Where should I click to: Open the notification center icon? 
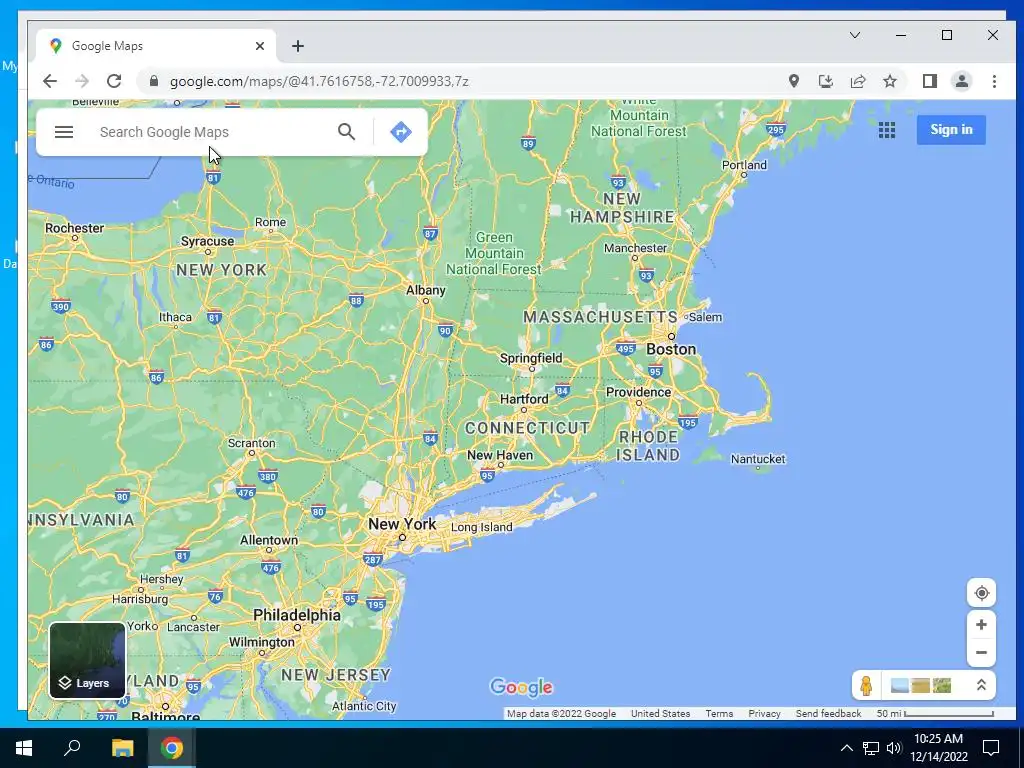pos(991,748)
